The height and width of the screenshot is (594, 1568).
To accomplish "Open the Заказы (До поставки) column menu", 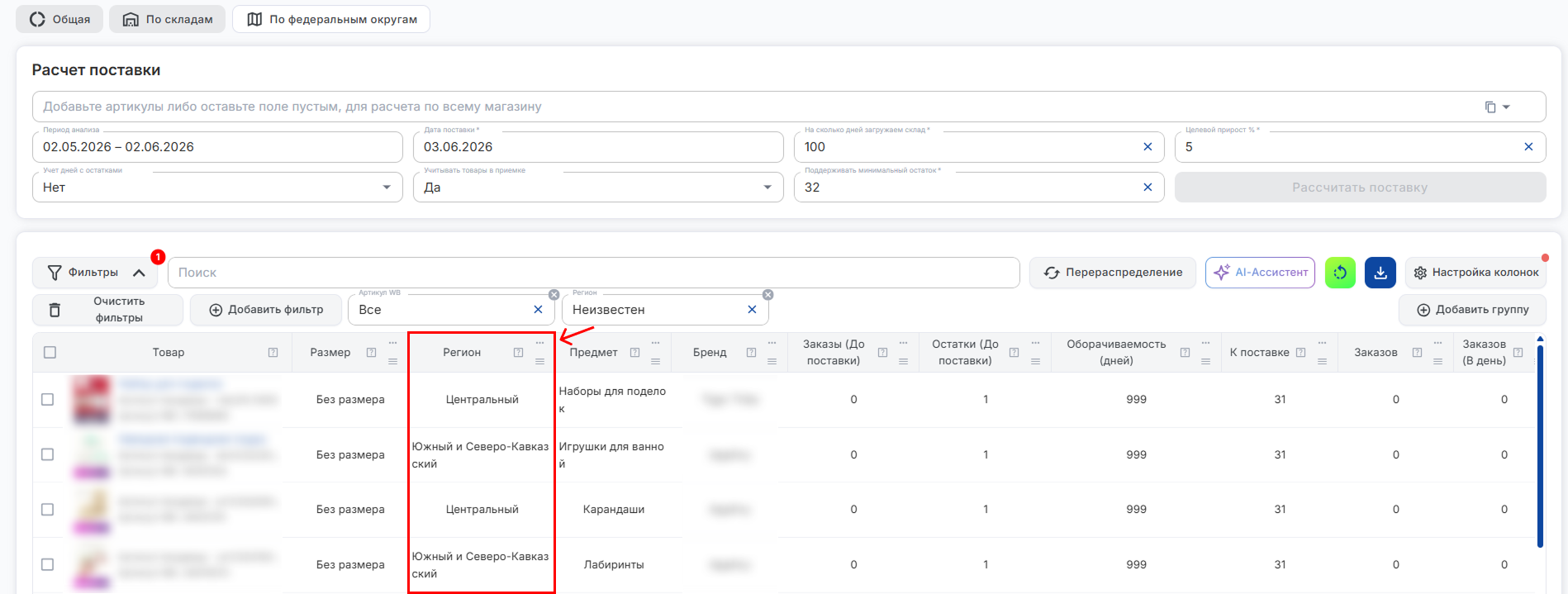I will point(903,362).
